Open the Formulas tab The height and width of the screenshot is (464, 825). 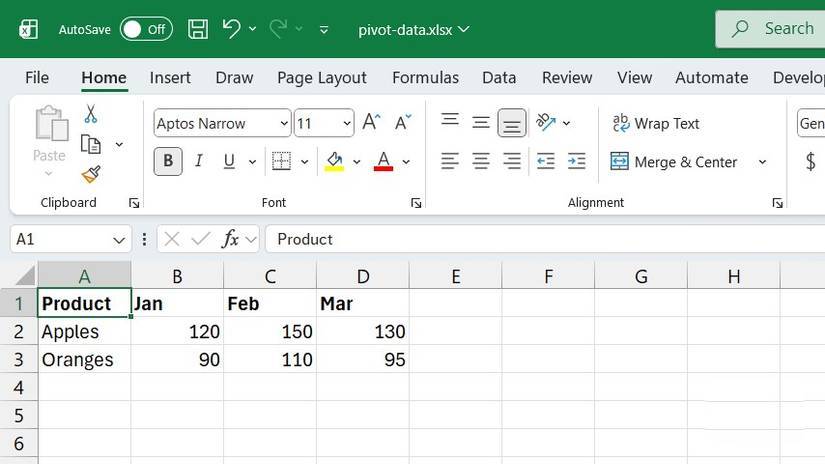[425, 77]
